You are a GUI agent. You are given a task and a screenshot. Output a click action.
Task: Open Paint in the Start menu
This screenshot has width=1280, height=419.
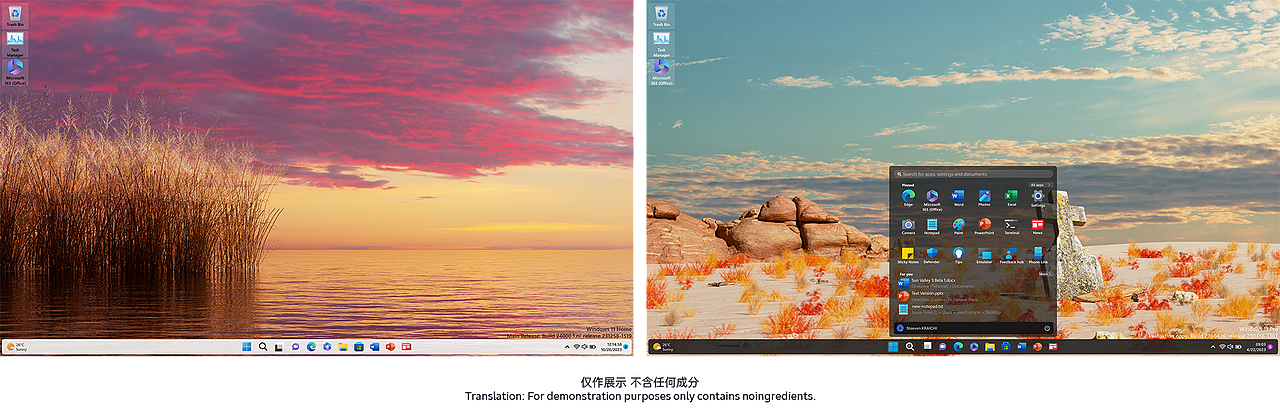[x=958, y=227]
